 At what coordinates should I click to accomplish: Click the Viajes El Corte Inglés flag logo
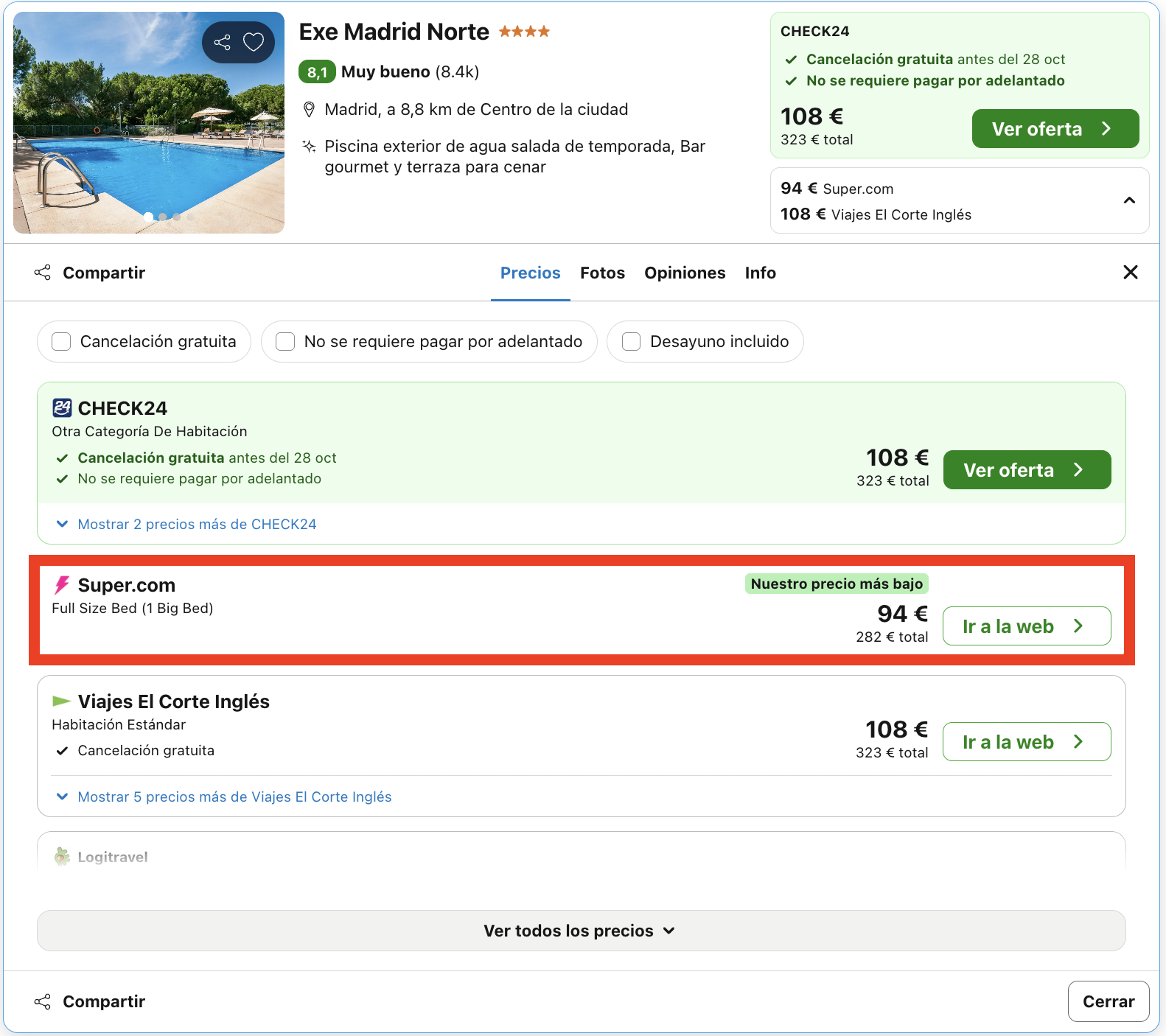coord(62,701)
